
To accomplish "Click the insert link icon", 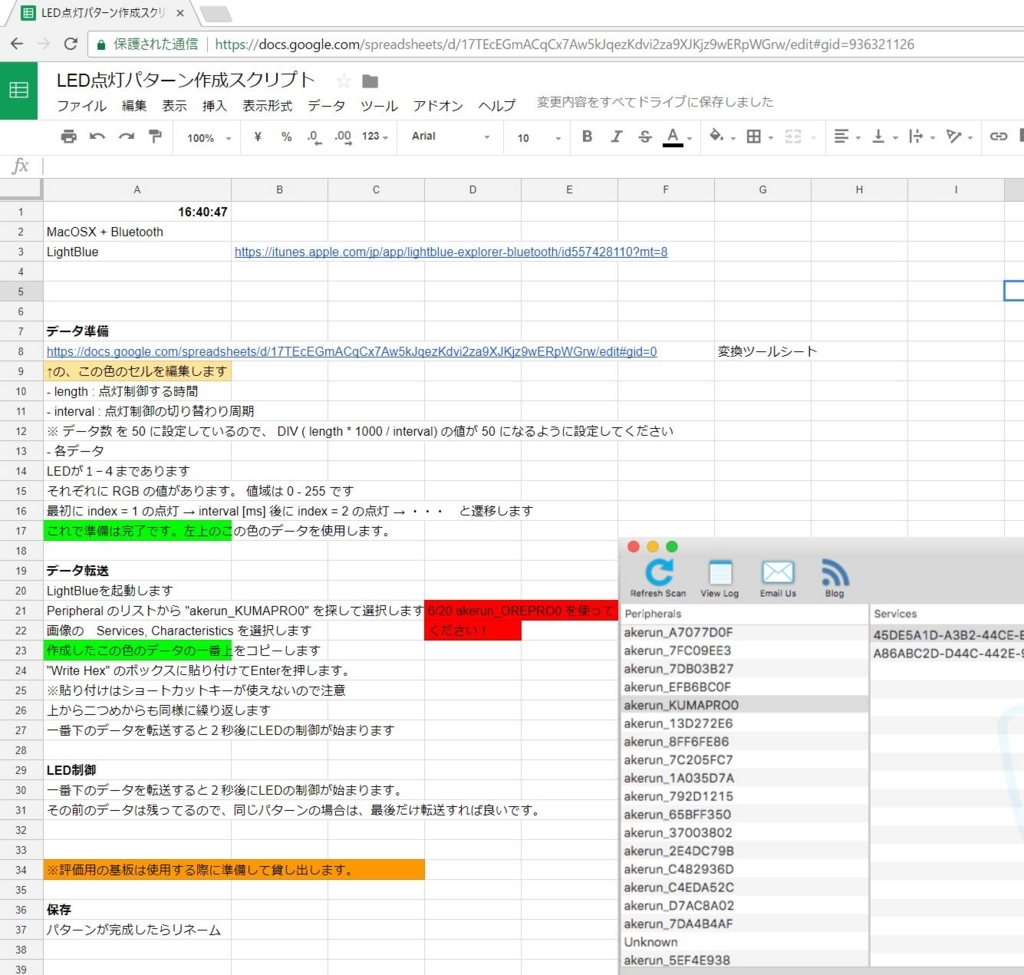I will coord(999,136).
